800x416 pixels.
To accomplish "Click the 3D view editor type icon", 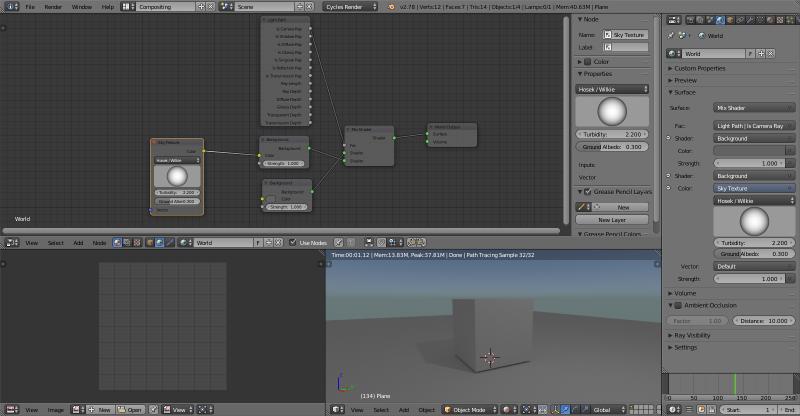I will point(336,410).
